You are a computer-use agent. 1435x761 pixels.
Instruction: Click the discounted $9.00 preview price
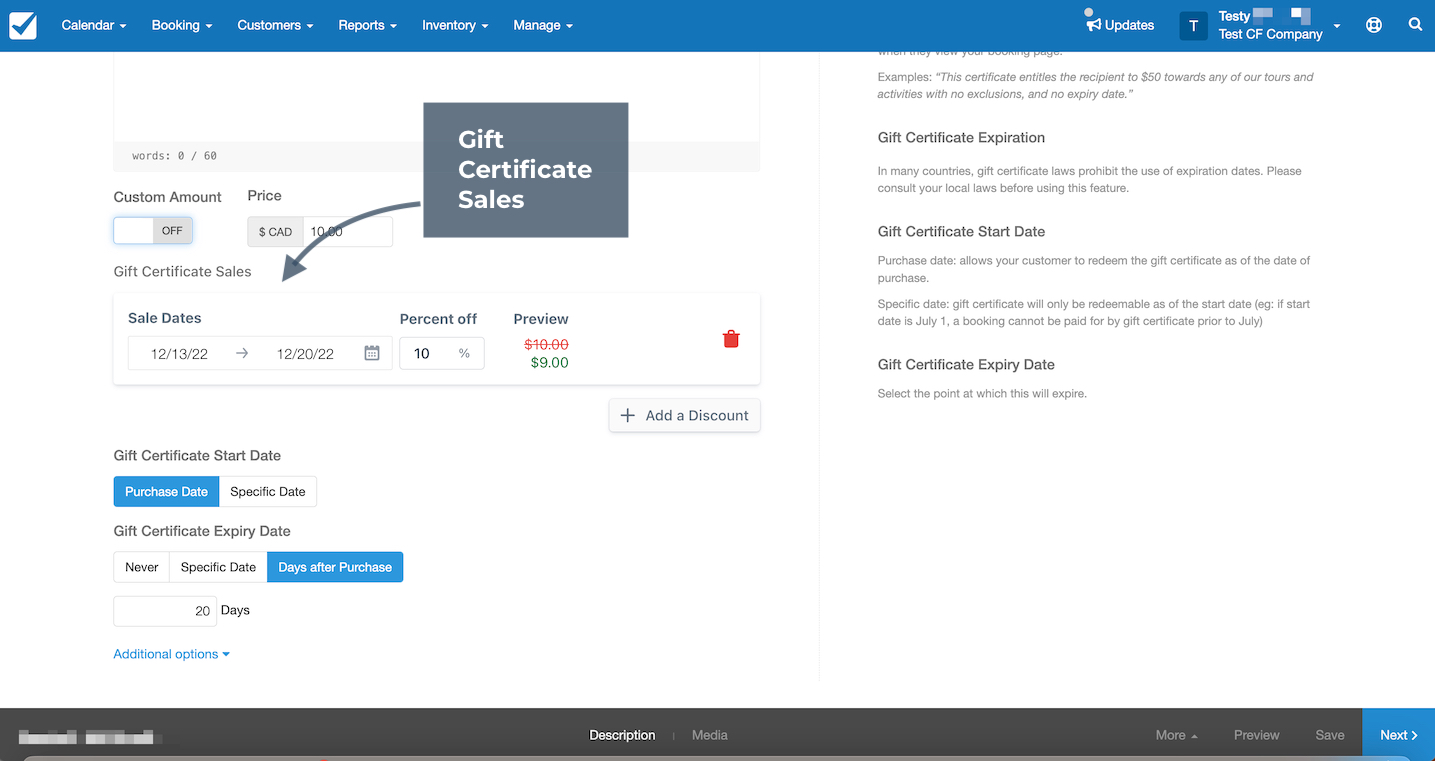pyautogui.click(x=549, y=362)
